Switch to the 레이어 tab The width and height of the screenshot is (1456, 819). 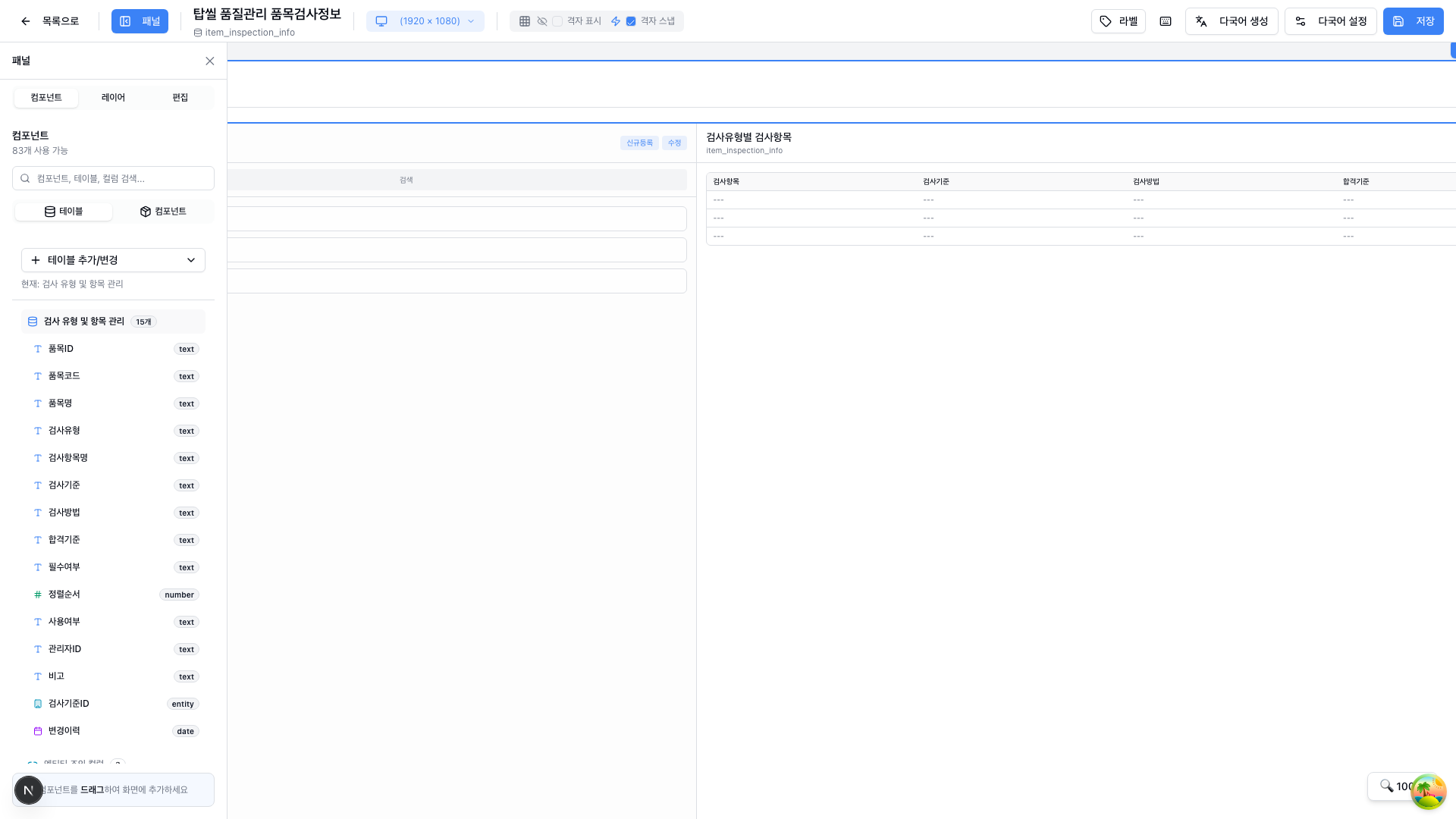click(x=113, y=98)
